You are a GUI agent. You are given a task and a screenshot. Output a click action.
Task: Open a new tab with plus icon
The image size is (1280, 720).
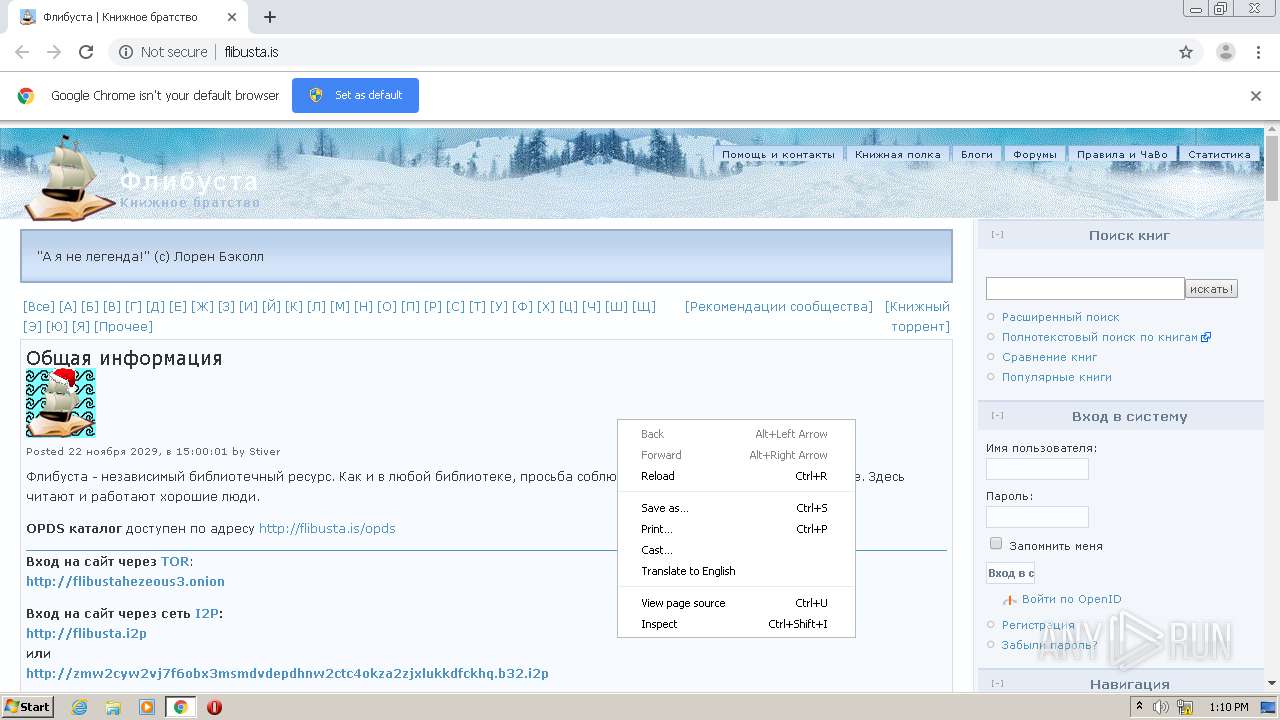point(270,17)
